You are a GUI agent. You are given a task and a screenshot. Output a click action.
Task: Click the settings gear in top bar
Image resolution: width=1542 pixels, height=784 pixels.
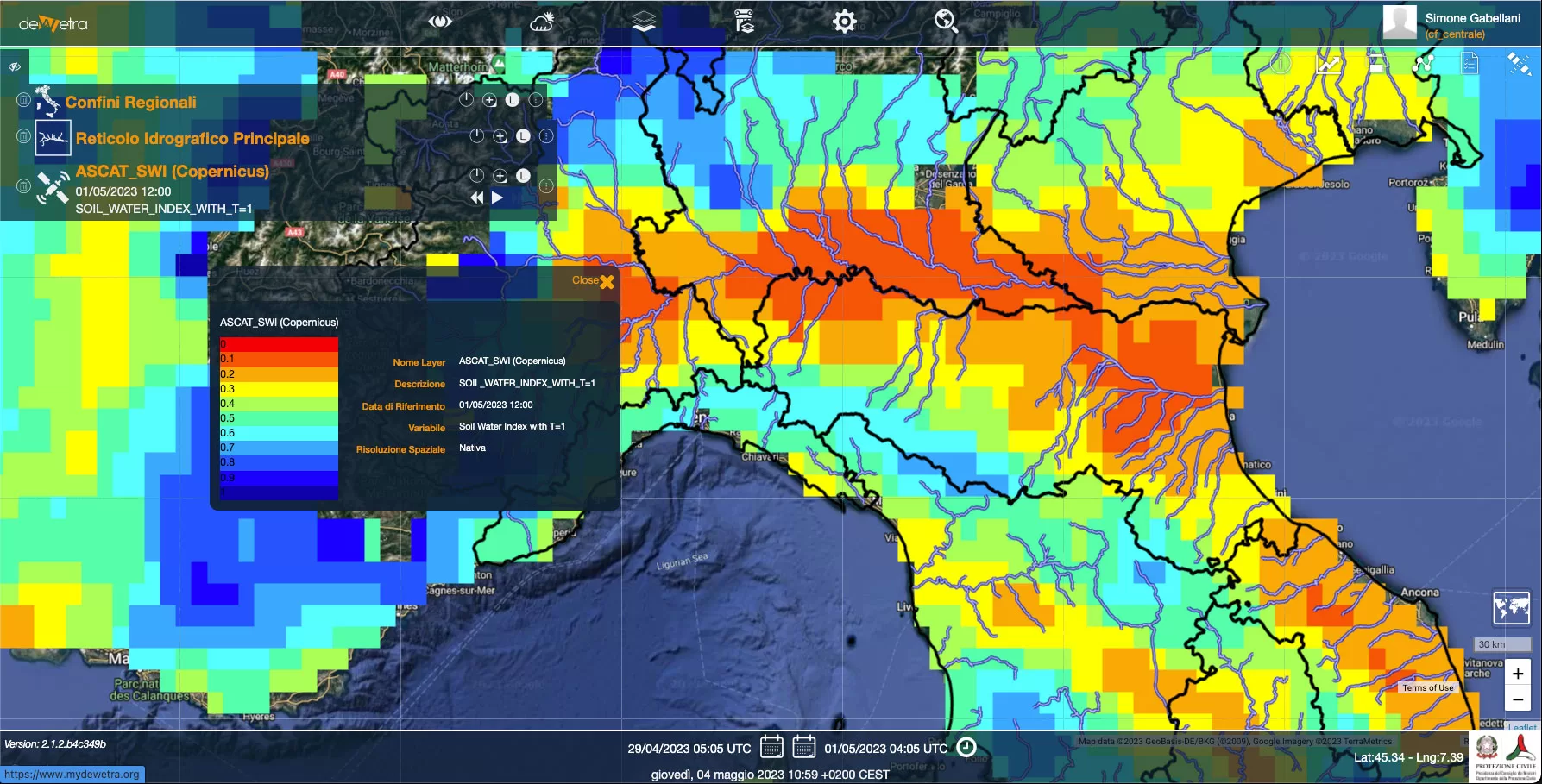click(x=844, y=22)
